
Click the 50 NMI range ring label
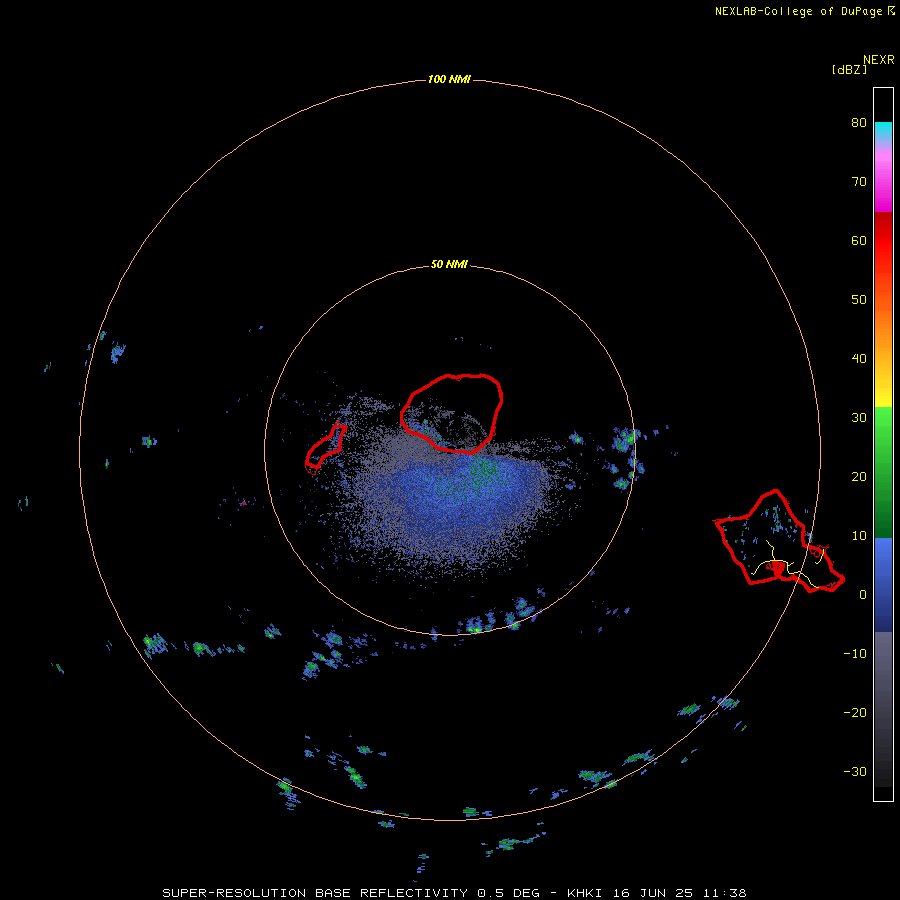point(449,265)
